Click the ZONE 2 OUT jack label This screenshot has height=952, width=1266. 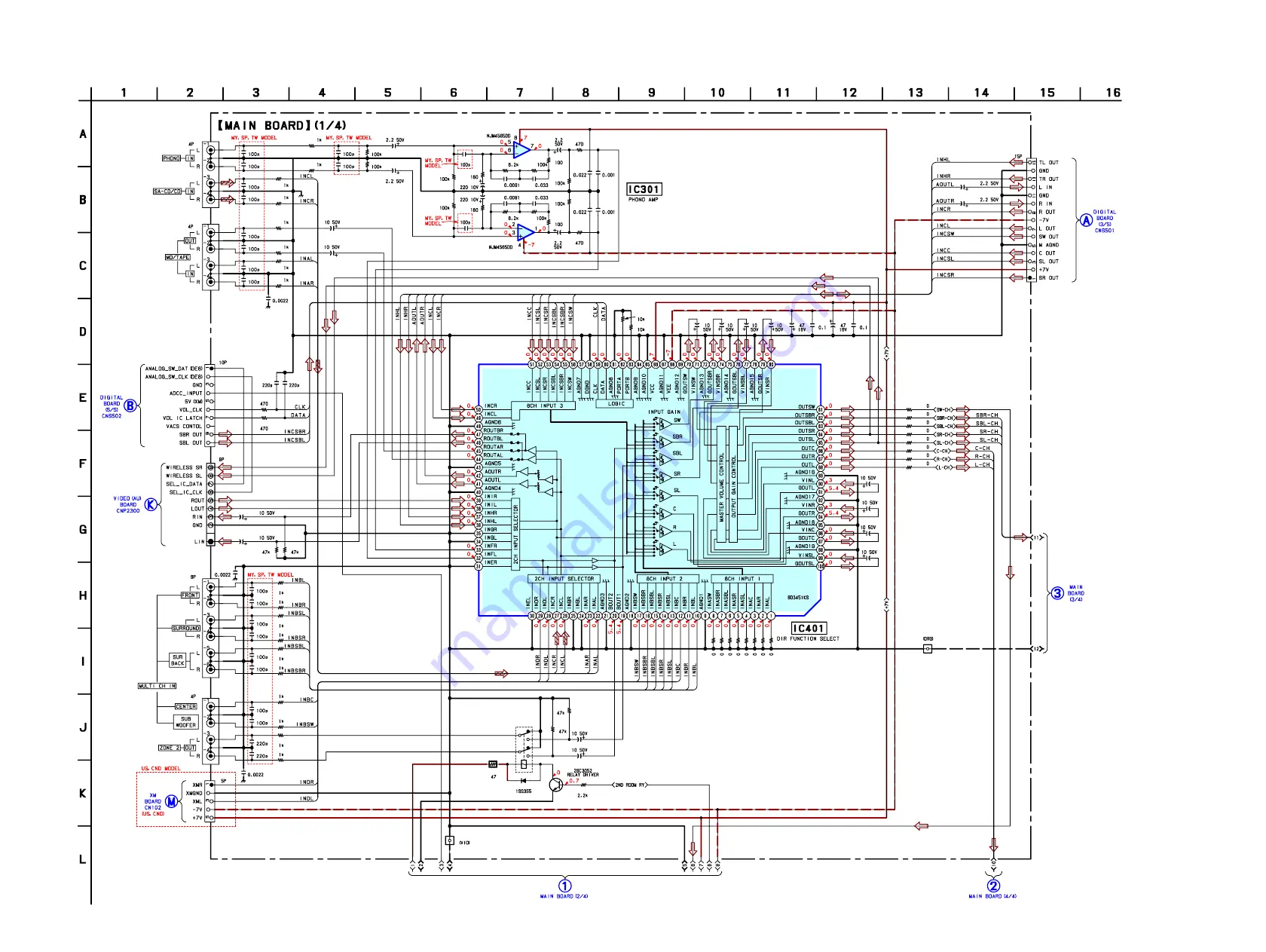(177, 748)
